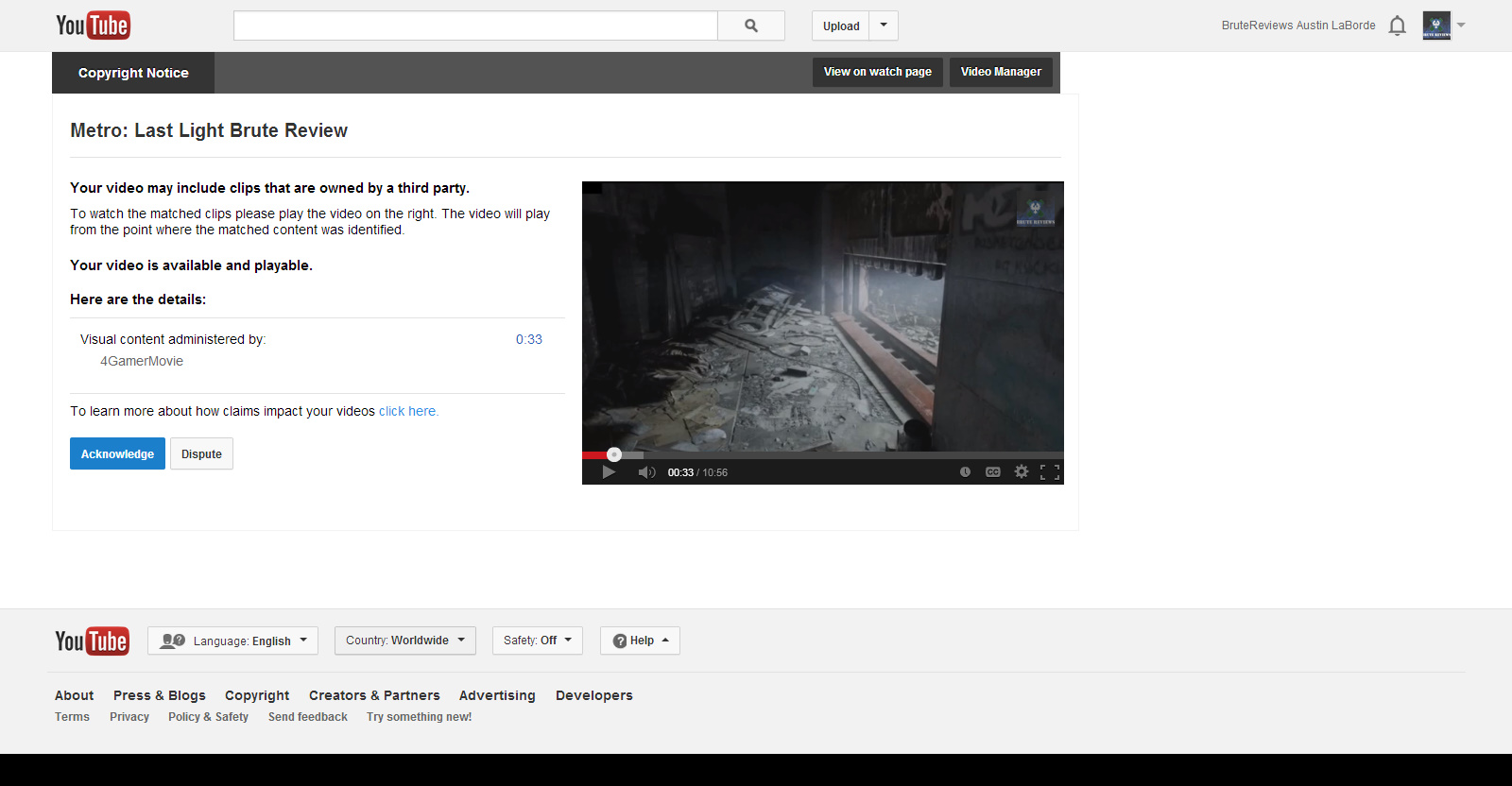Toggle closed captions (CC) in the player
Screen dimensions: 1512x786
coord(992,472)
